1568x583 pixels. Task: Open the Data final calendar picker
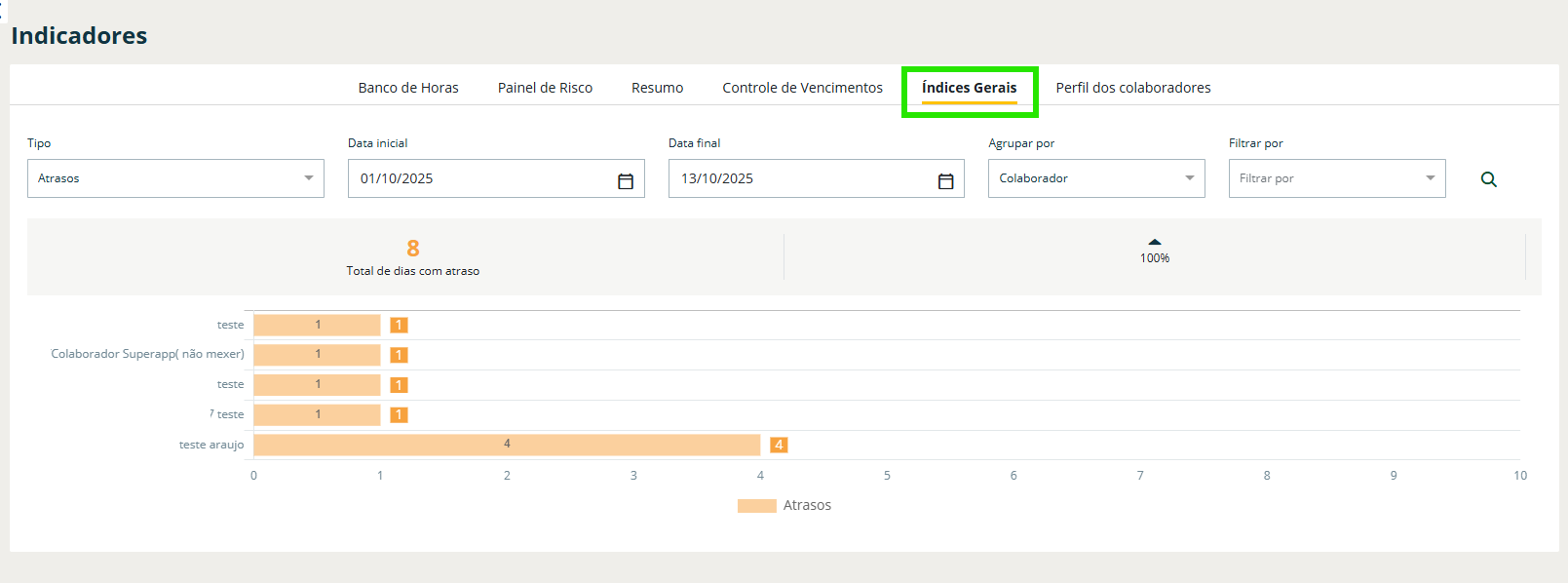(945, 180)
